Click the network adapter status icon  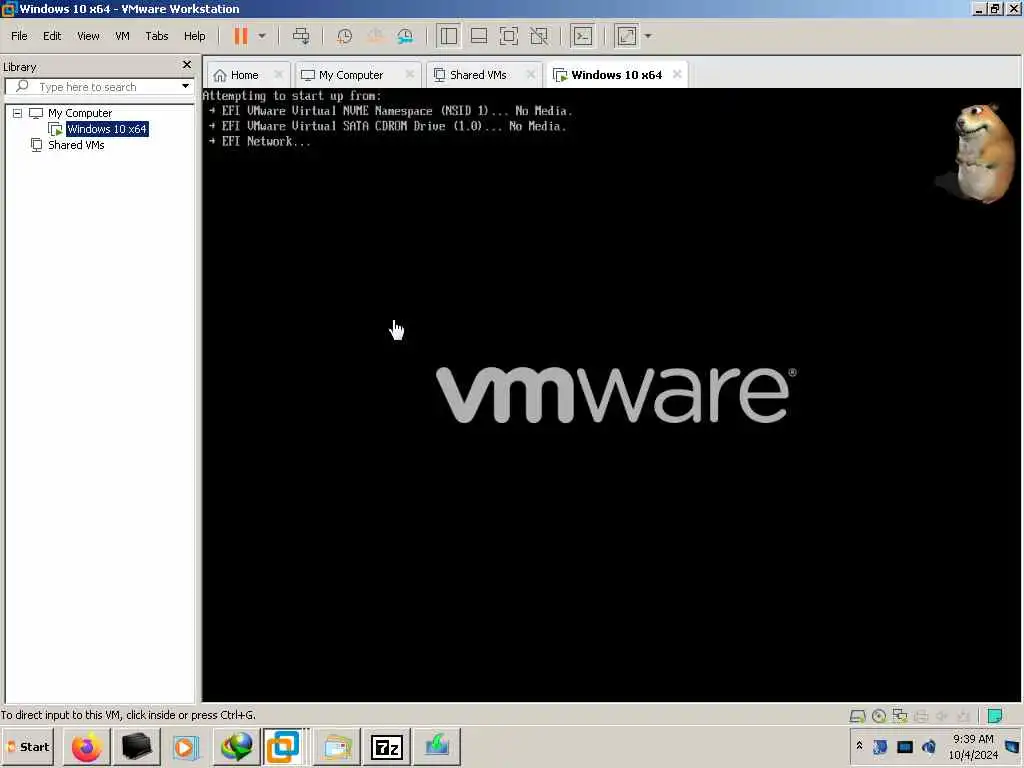tap(900, 716)
